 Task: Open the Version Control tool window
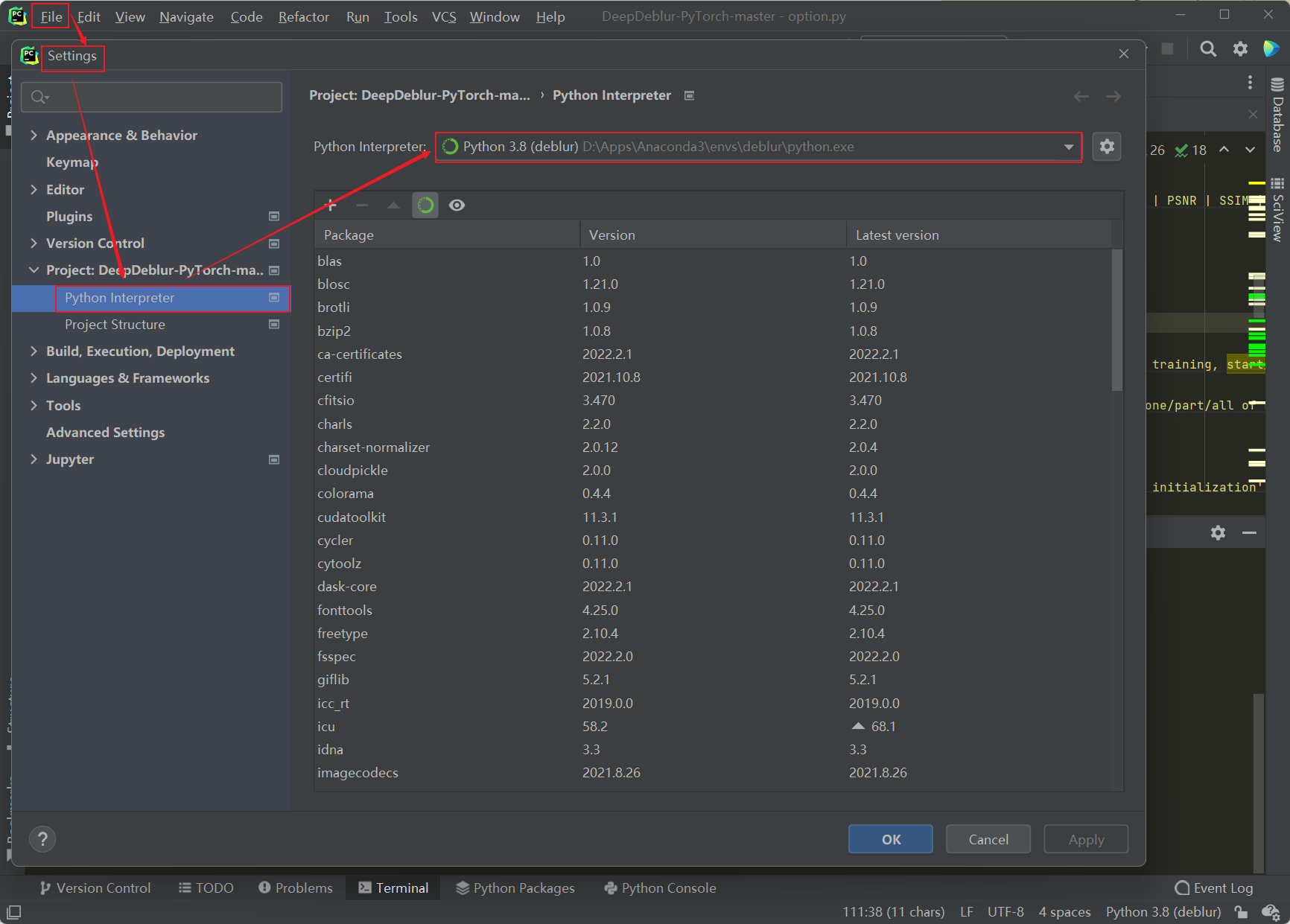point(95,888)
